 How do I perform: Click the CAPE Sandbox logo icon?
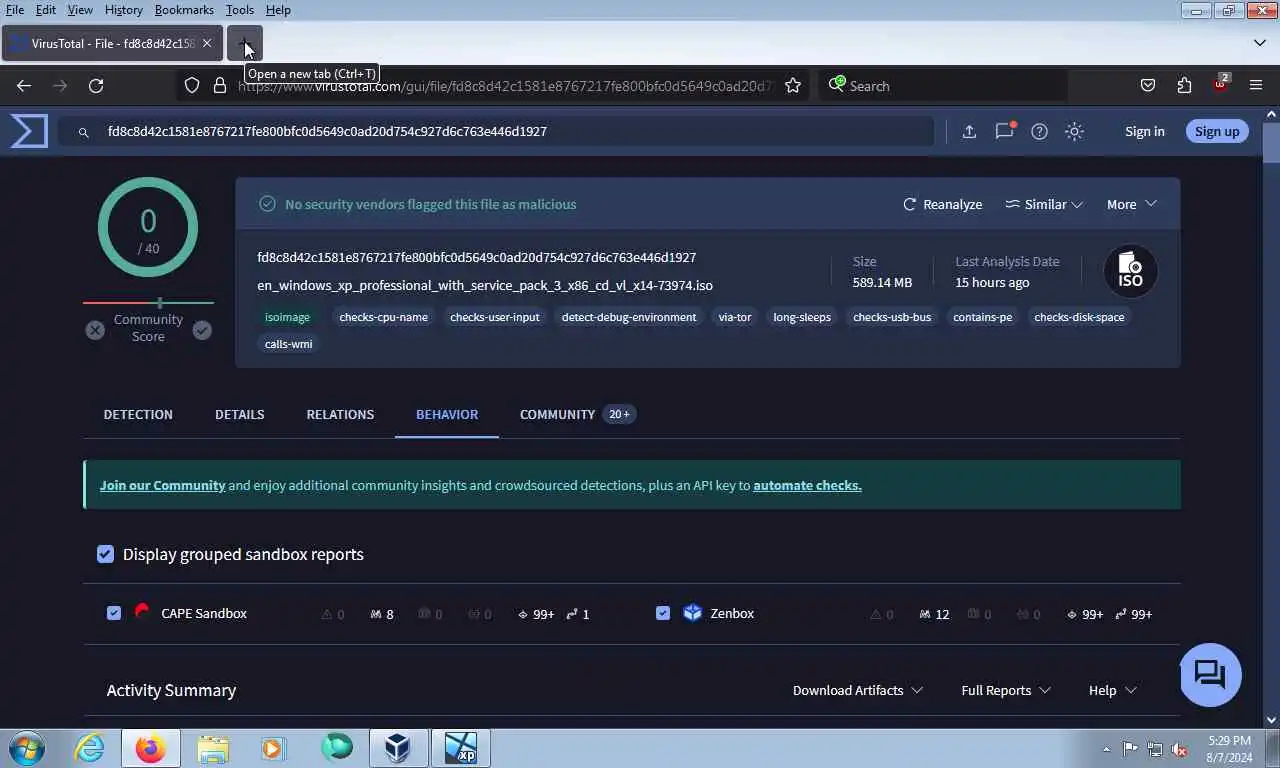142,613
